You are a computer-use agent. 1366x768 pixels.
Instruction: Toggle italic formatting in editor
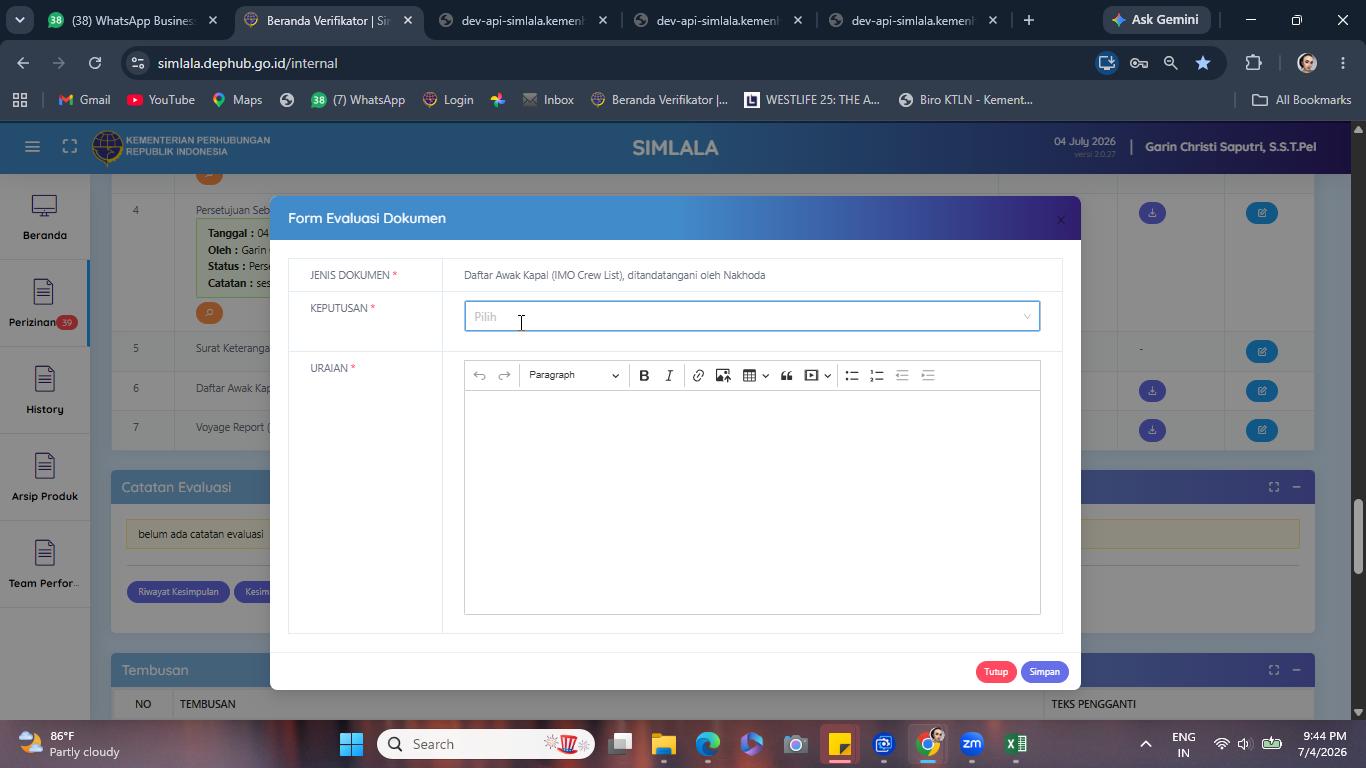click(669, 375)
